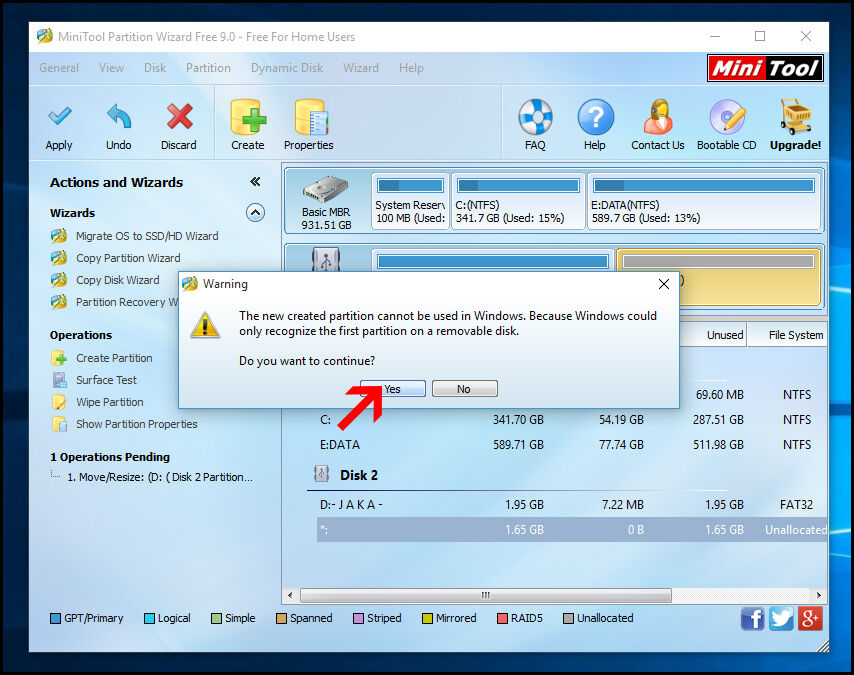Click the scrollbar right arrow
The image size is (854, 675).
click(819, 595)
